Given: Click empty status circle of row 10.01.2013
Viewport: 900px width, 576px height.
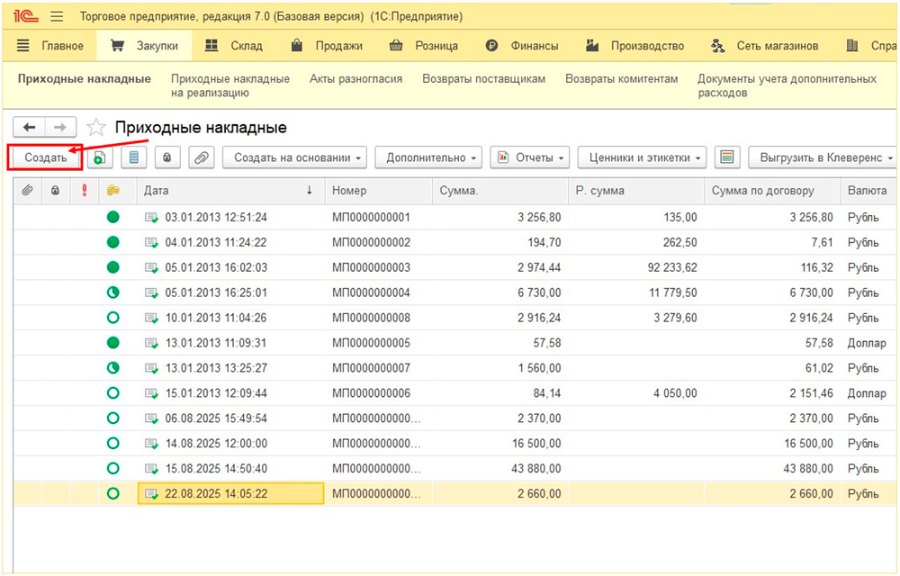Looking at the screenshot, I should pos(113,318).
